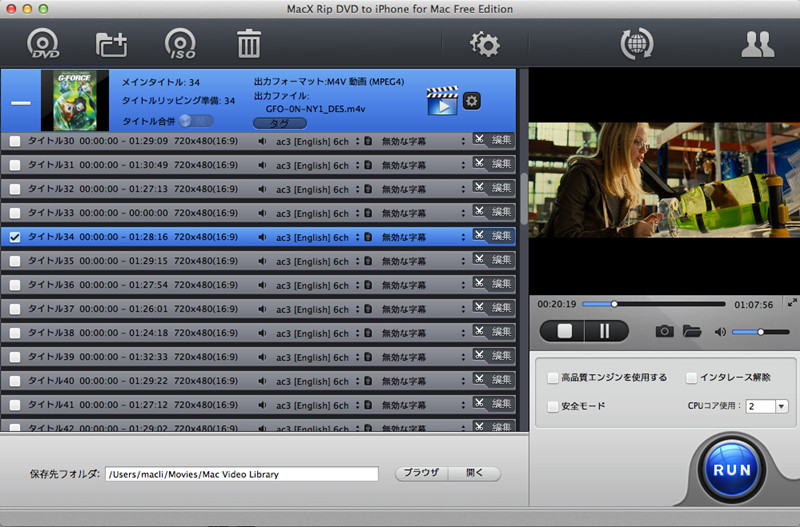
Task: Click 開く open folder button
Action: coord(474,473)
